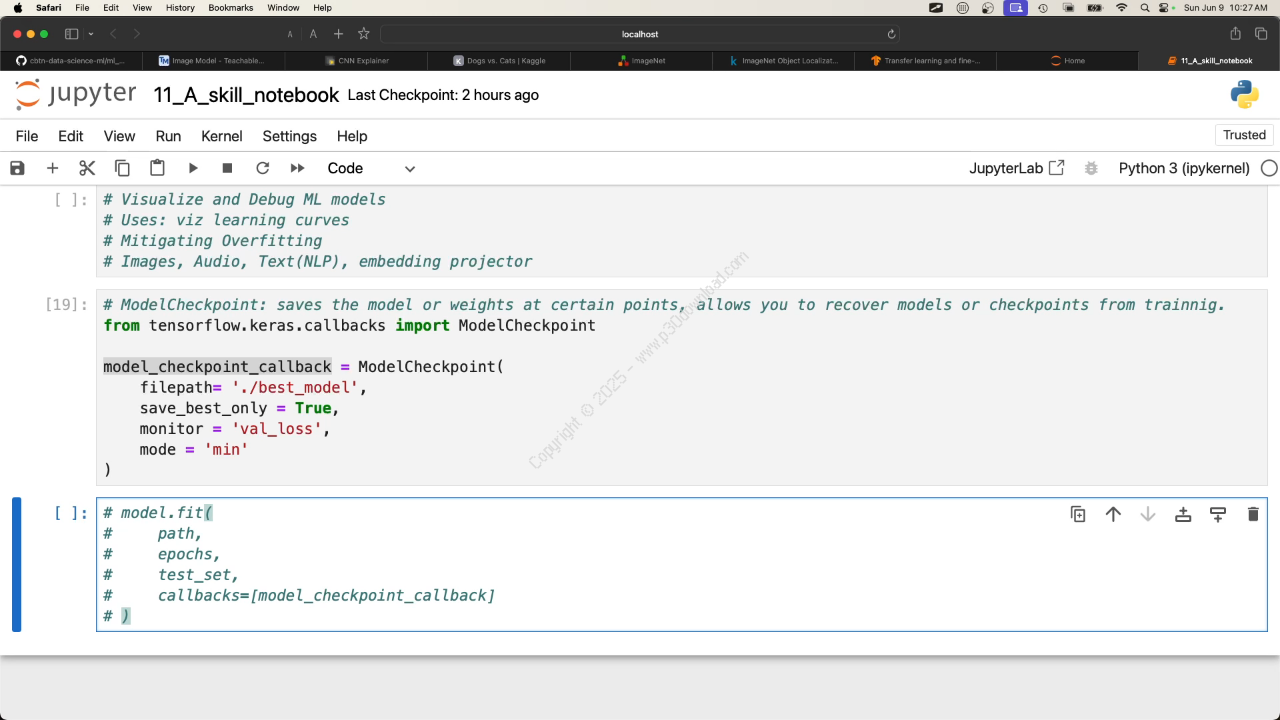Screen dimensions: 1280x720
Task: Rename notebook via 11_A_skill_notebook title
Action: click(x=246, y=95)
